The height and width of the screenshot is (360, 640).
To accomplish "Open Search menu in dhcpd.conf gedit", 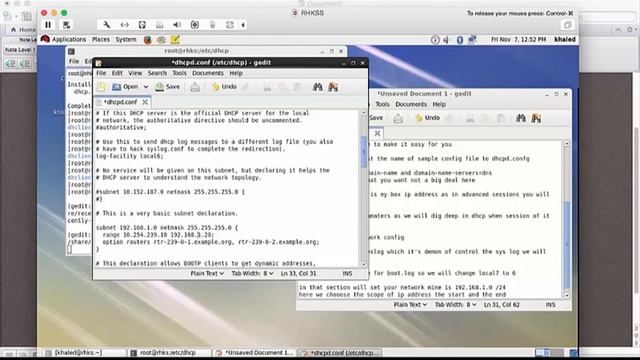I will tap(157, 73).
